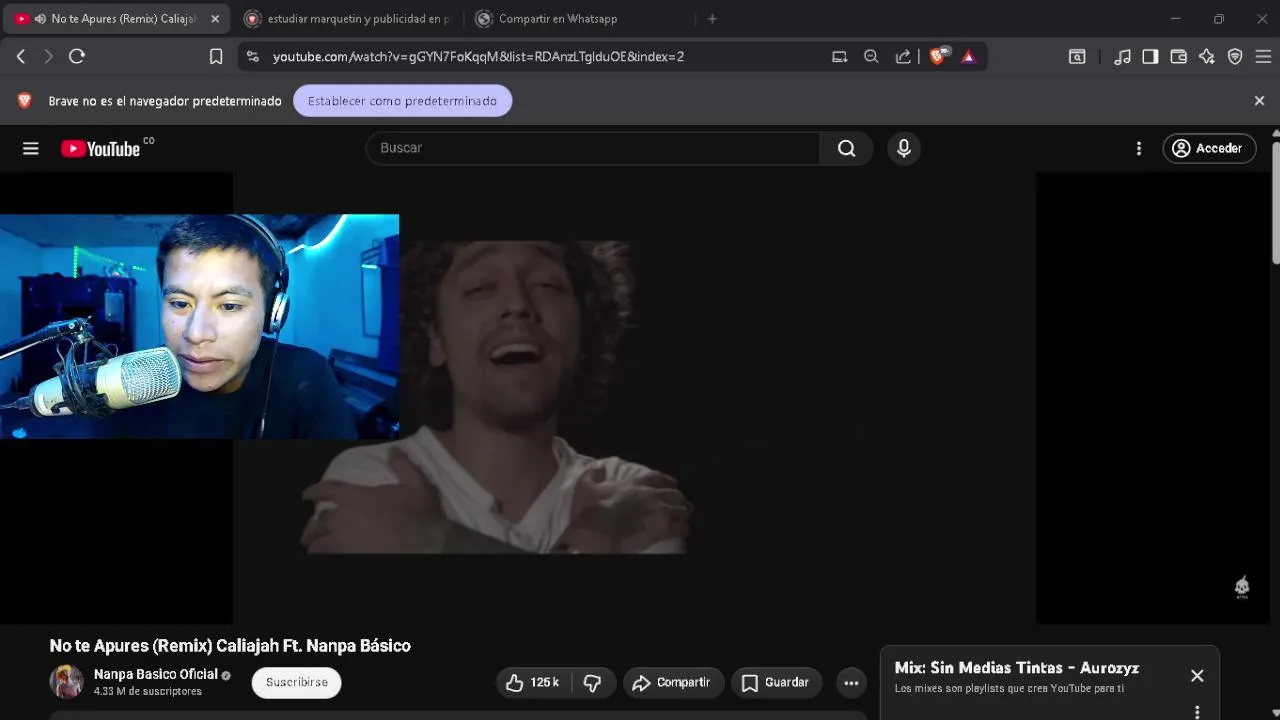
Task: Click the search magnifier button
Action: [x=846, y=148]
